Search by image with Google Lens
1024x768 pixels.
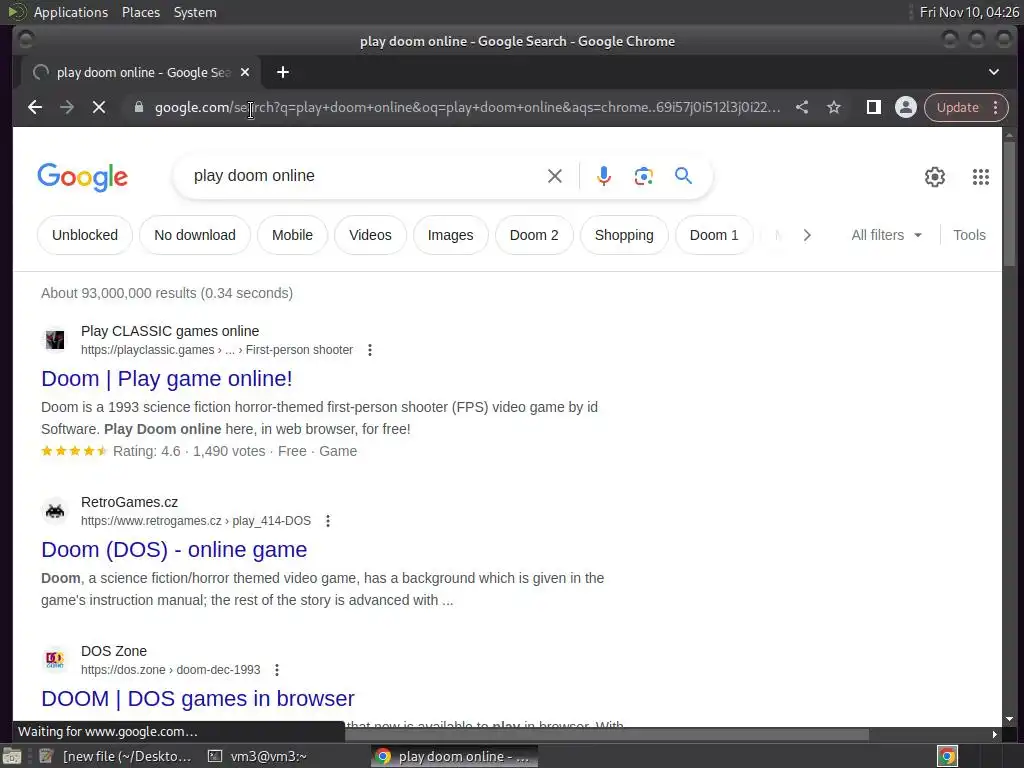tap(643, 176)
